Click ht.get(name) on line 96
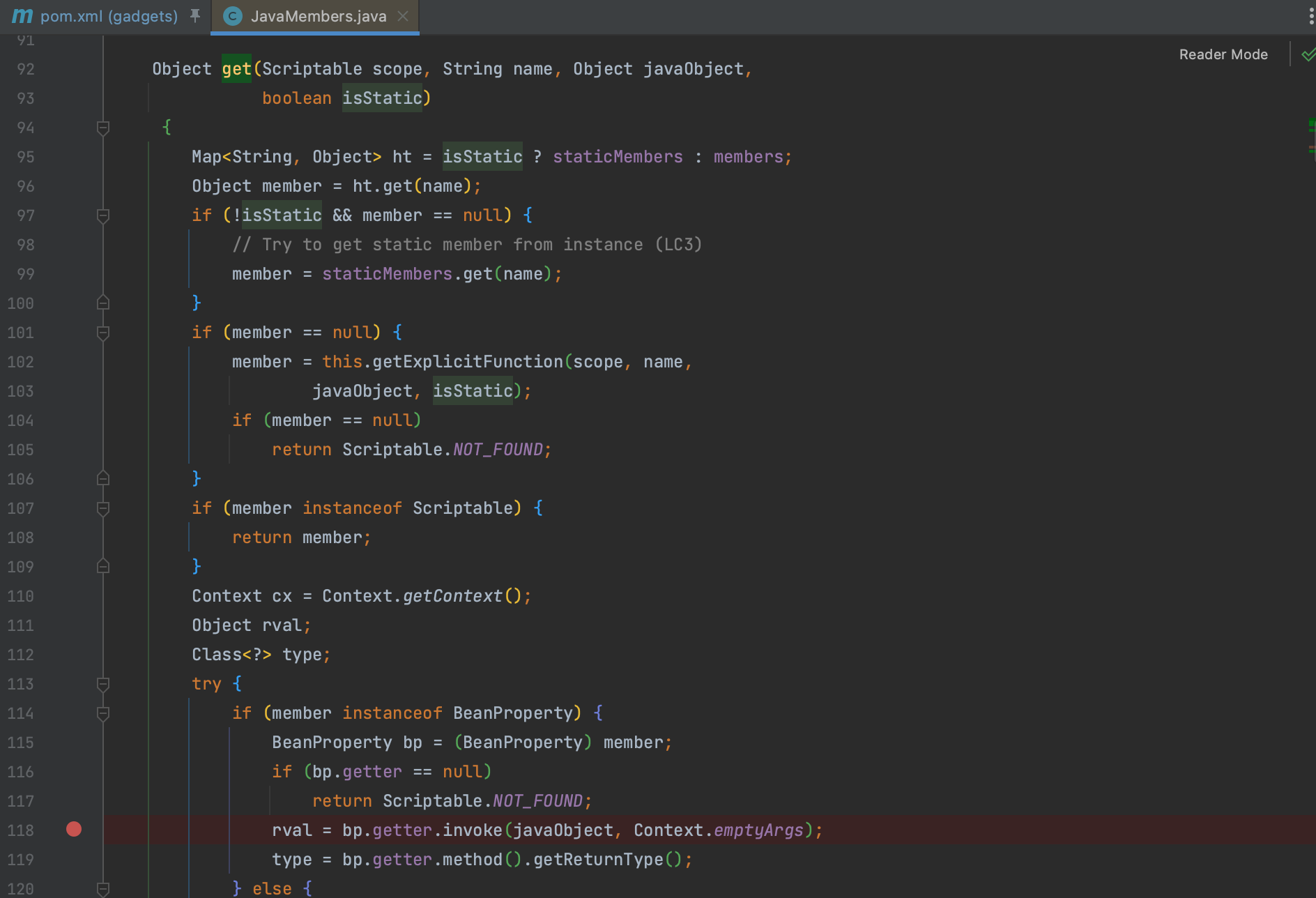This screenshot has width=1316, height=898. click(x=412, y=186)
